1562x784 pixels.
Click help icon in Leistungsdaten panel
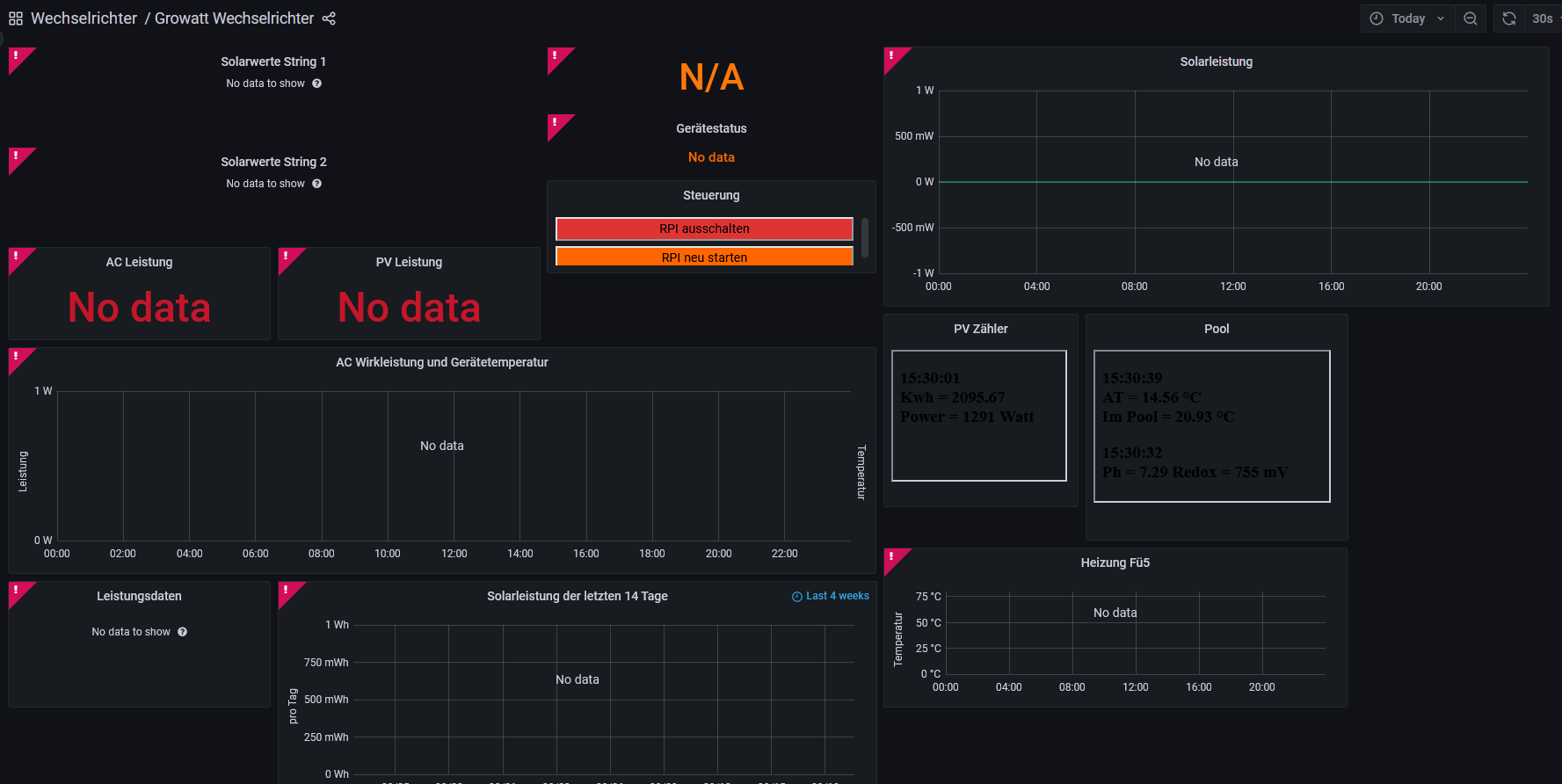(183, 632)
